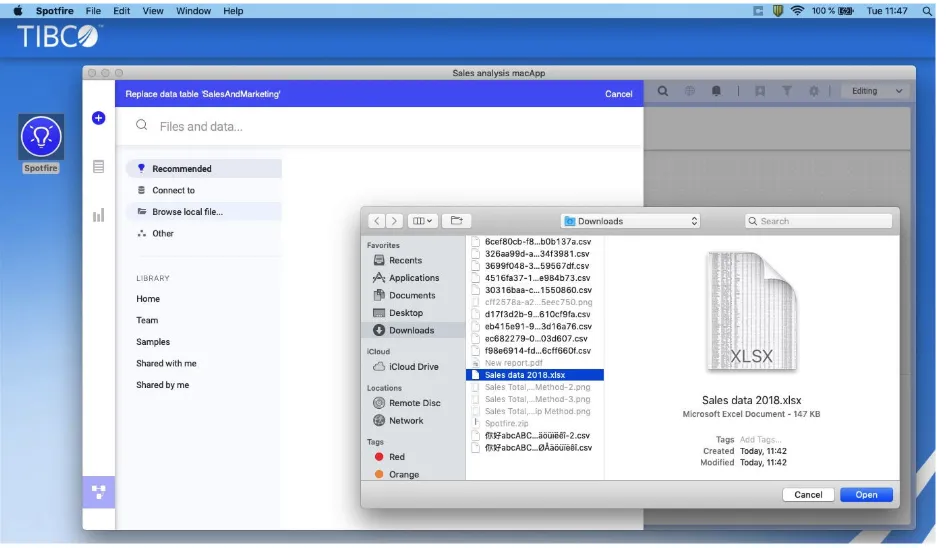Select Applications in Finder sidebar

point(413,278)
